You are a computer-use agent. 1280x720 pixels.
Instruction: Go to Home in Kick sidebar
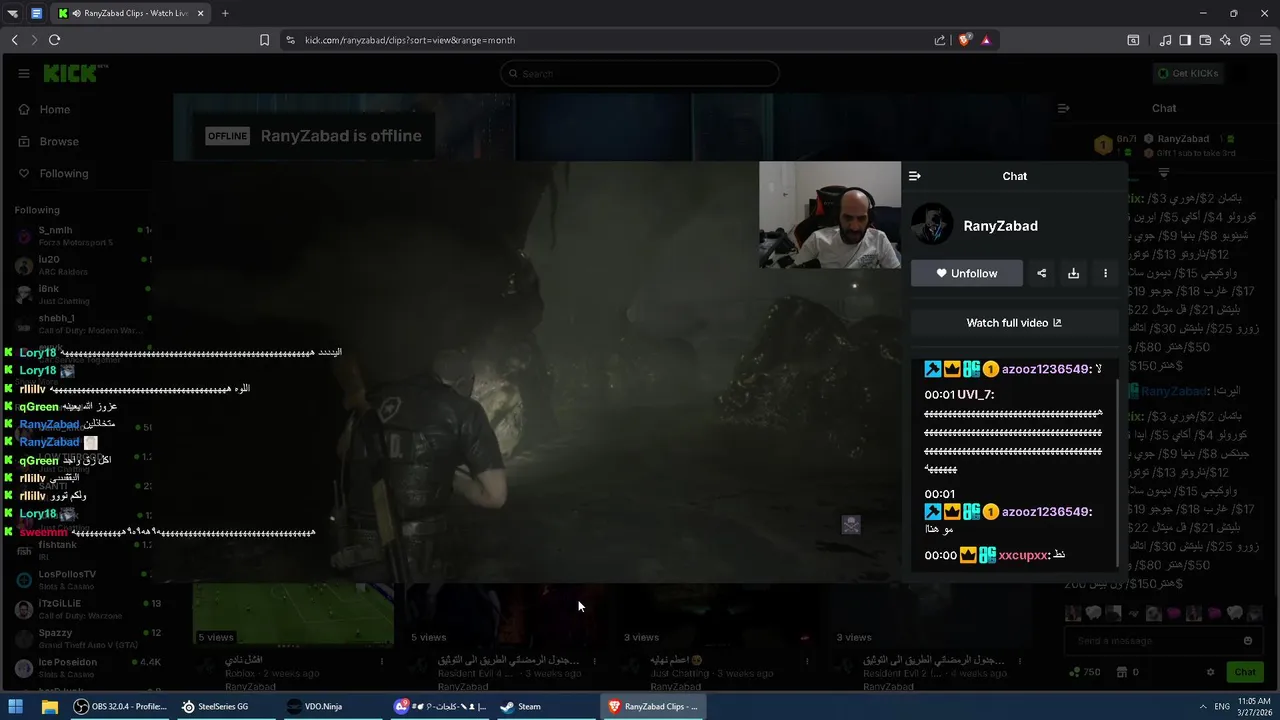click(x=55, y=109)
